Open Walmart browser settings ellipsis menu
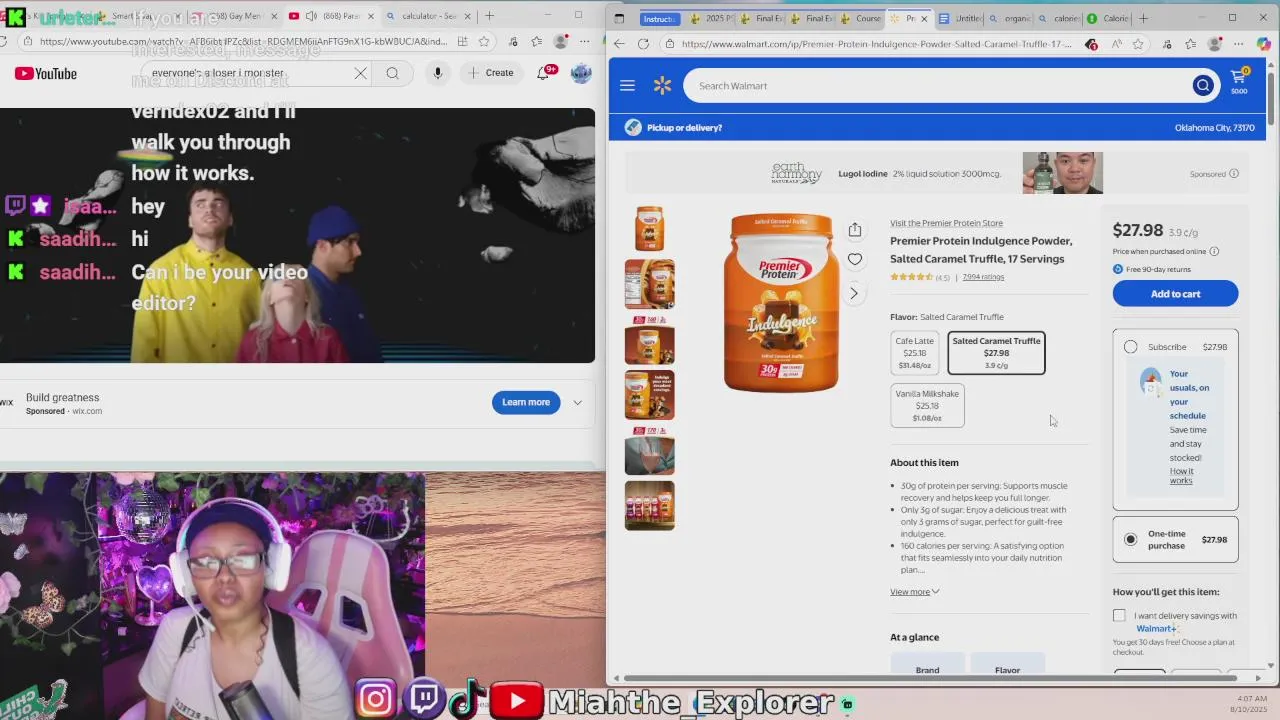 click(x=1238, y=44)
